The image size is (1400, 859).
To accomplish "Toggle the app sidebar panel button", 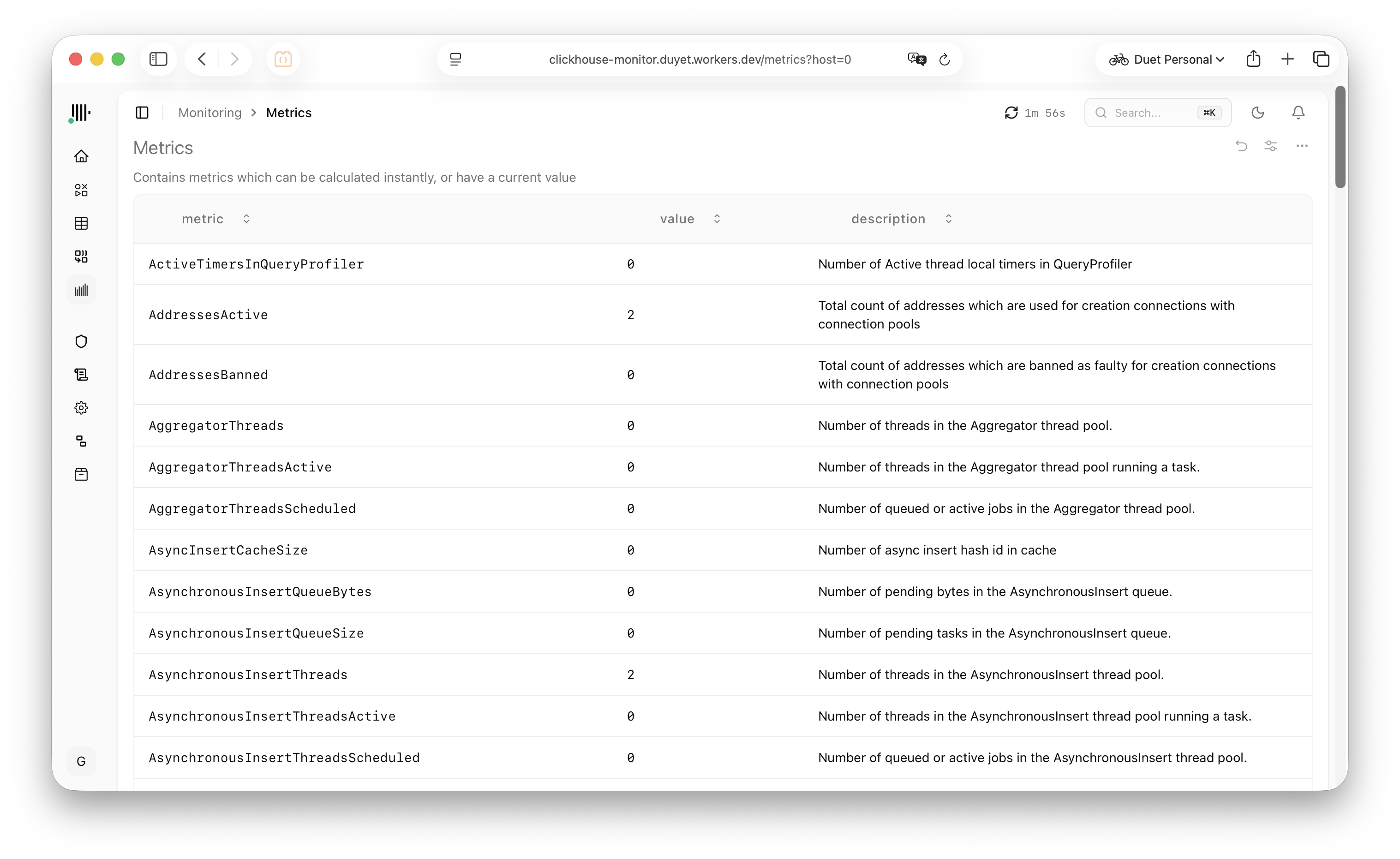I will [x=142, y=113].
